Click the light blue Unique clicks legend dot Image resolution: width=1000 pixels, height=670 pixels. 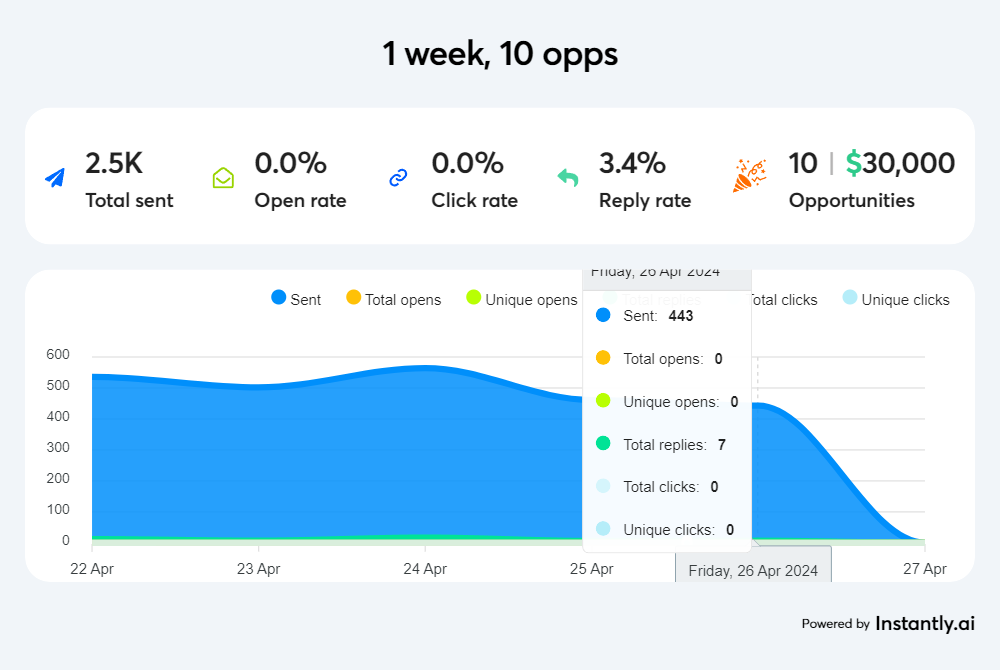point(850,299)
